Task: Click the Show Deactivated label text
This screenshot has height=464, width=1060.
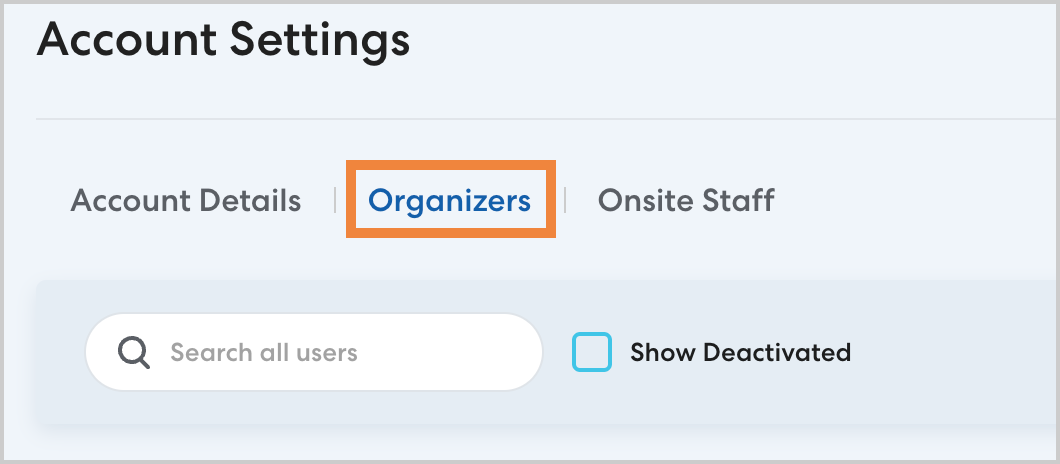Action: tap(740, 352)
